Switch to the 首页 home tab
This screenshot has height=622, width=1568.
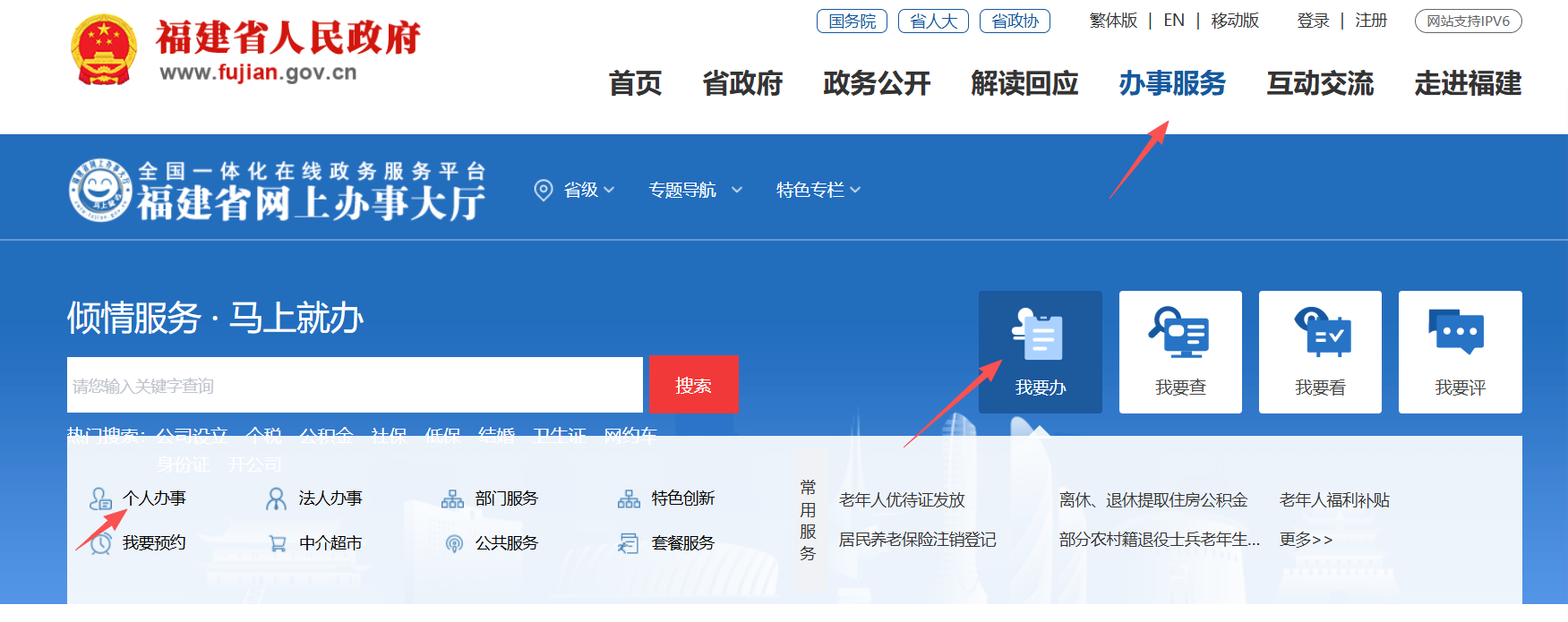coord(635,83)
